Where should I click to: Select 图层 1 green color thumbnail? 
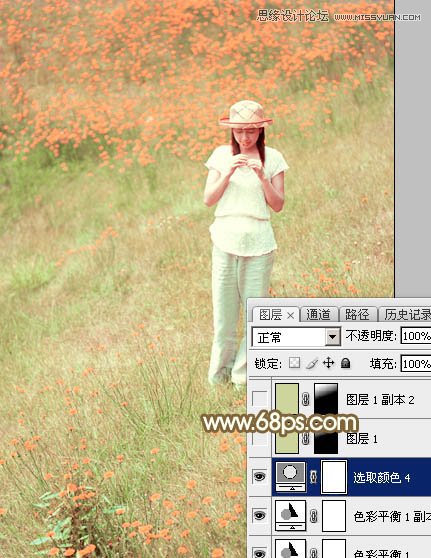coord(287,438)
